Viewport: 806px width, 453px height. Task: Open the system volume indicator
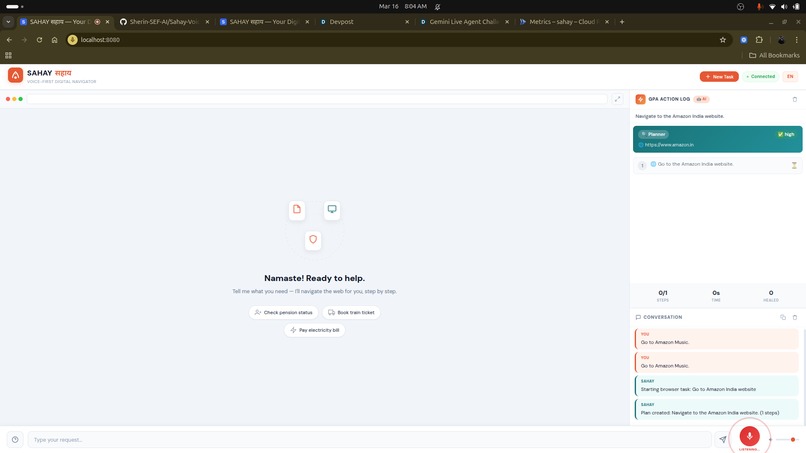(x=784, y=7)
